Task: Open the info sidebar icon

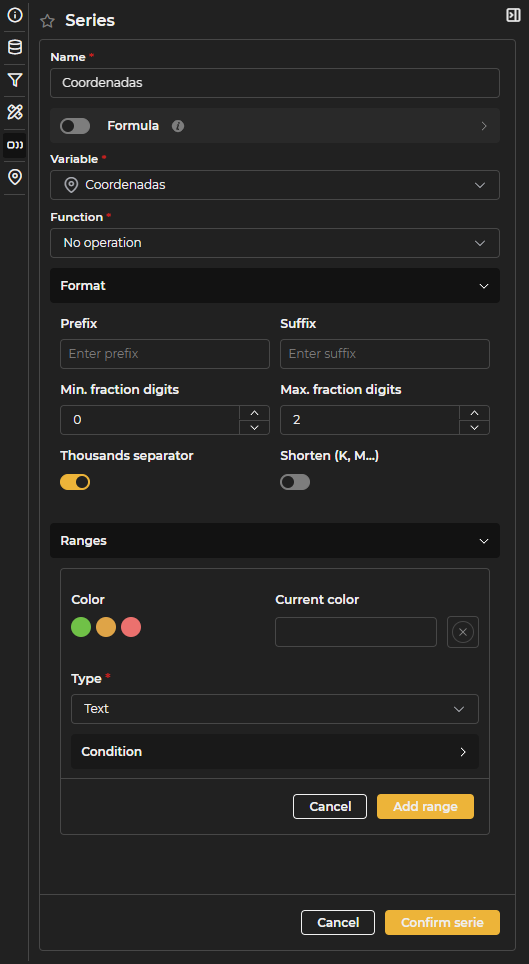Action: (x=14, y=15)
